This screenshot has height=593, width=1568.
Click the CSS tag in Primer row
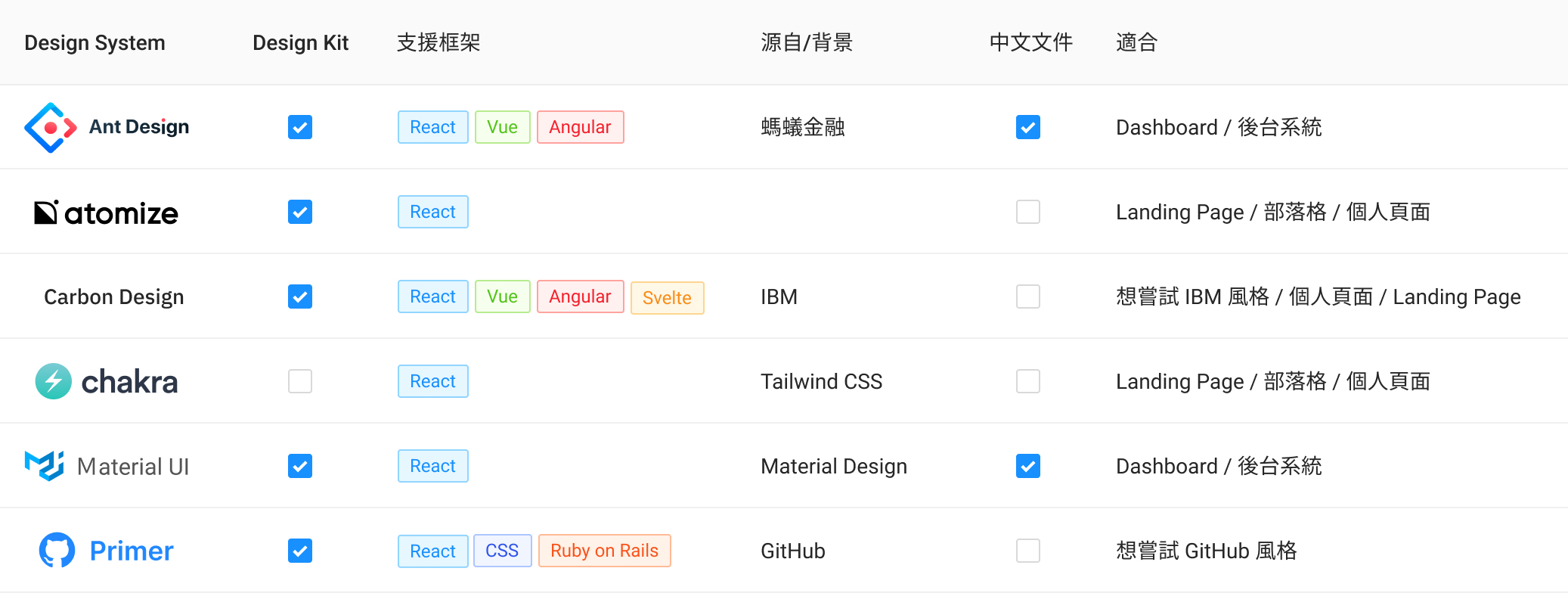[503, 551]
